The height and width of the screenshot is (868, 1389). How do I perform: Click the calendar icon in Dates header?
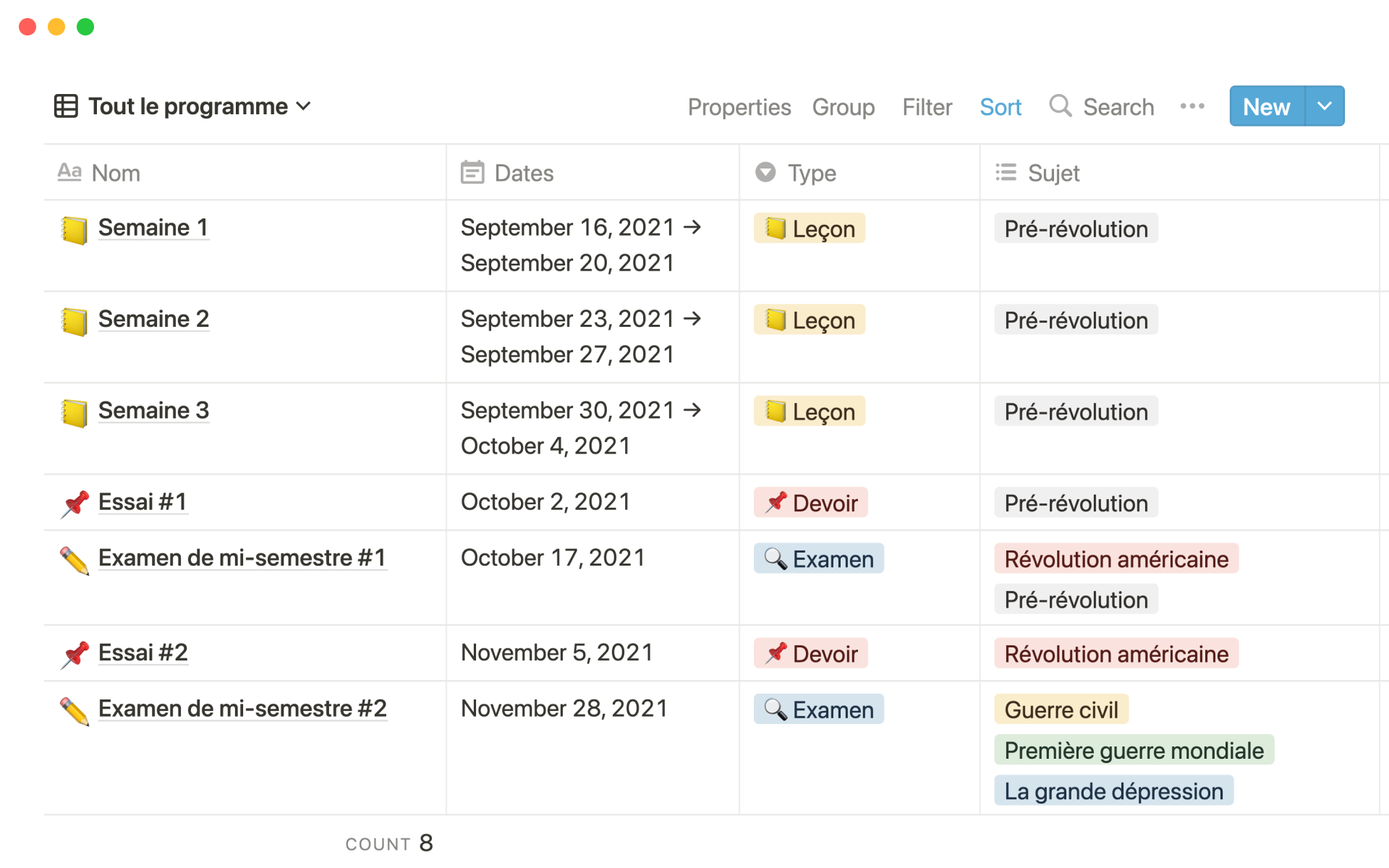pyautogui.click(x=472, y=173)
